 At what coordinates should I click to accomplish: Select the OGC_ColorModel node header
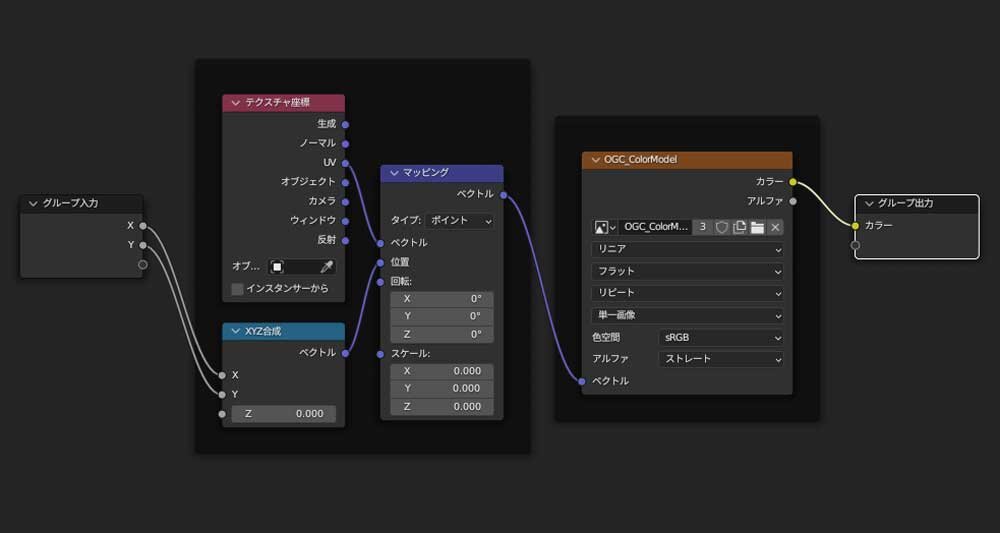tap(688, 160)
